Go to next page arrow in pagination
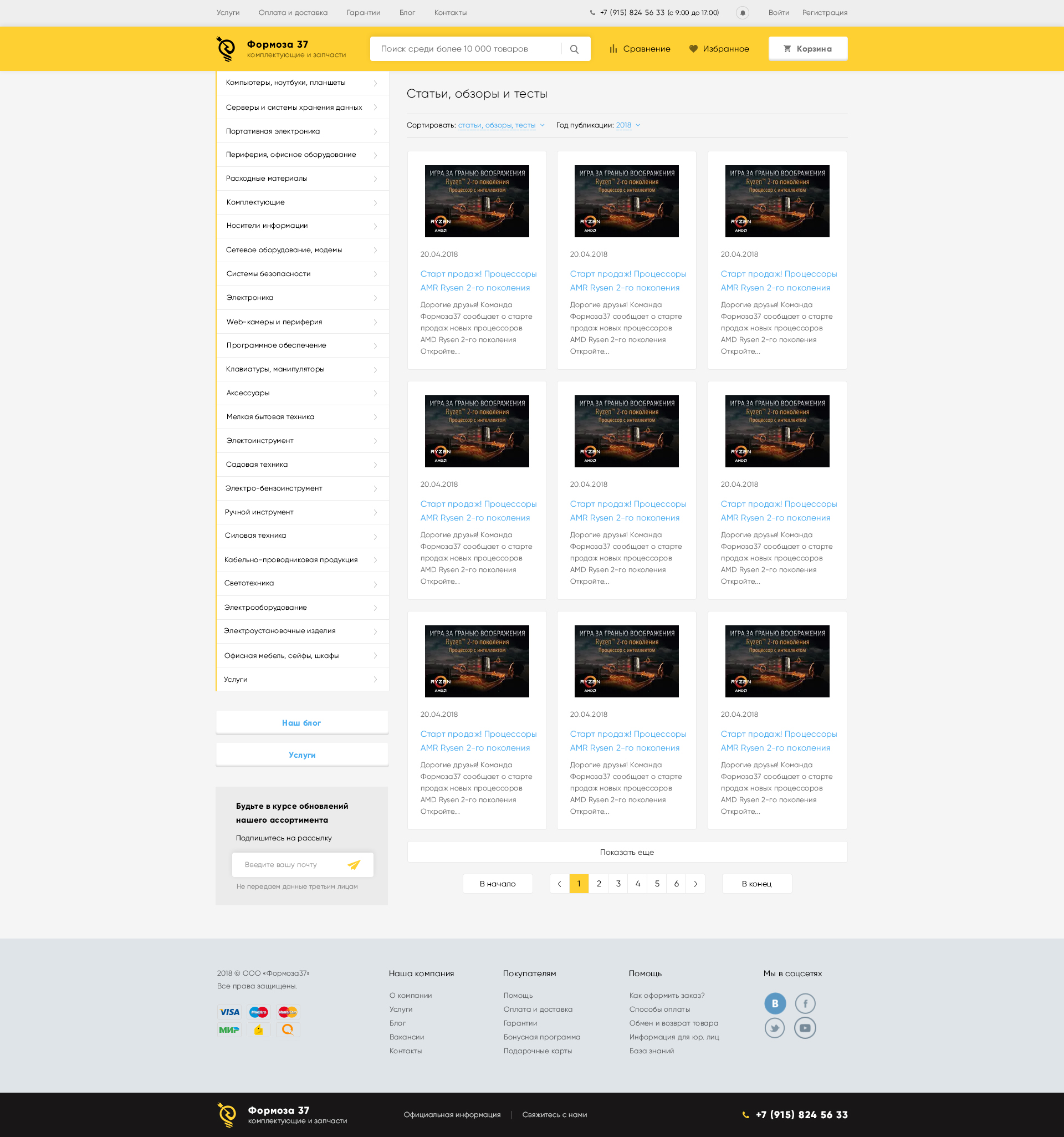This screenshot has height=1137, width=1064. click(695, 884)
